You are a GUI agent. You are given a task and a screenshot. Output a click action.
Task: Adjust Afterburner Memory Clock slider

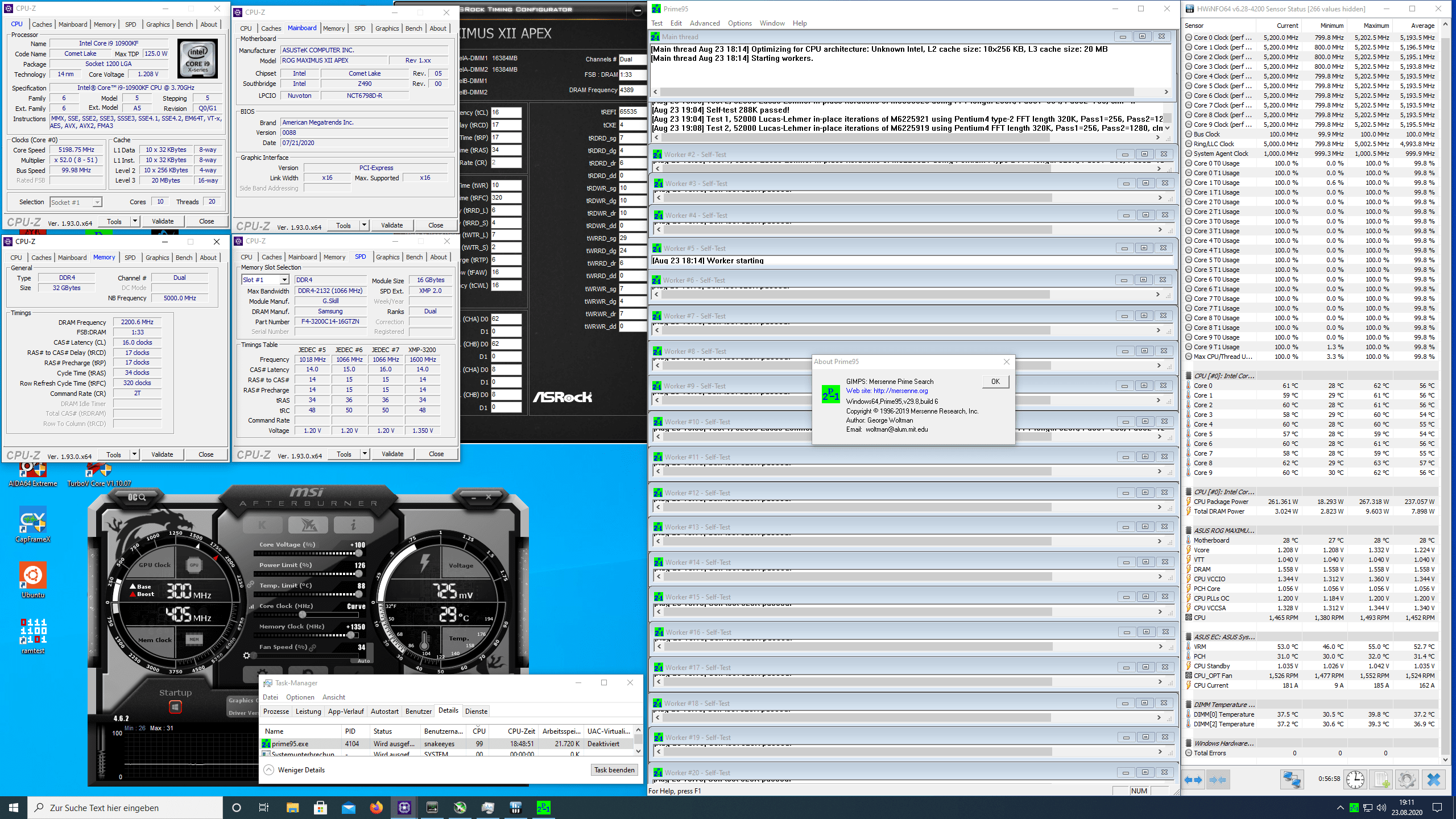pyautogui.click(x=310, y=635)
